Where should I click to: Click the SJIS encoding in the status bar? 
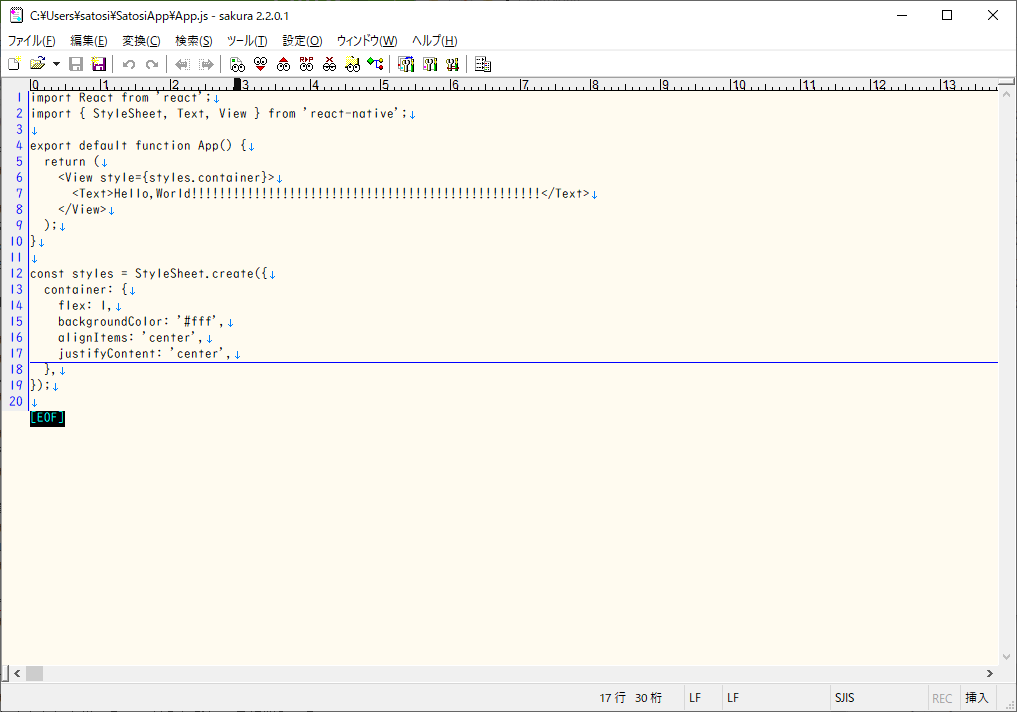click(x=844, y=698)
